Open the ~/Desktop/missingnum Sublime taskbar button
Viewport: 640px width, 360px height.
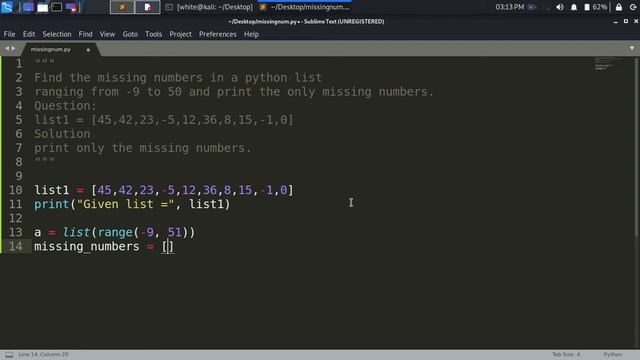305,7
